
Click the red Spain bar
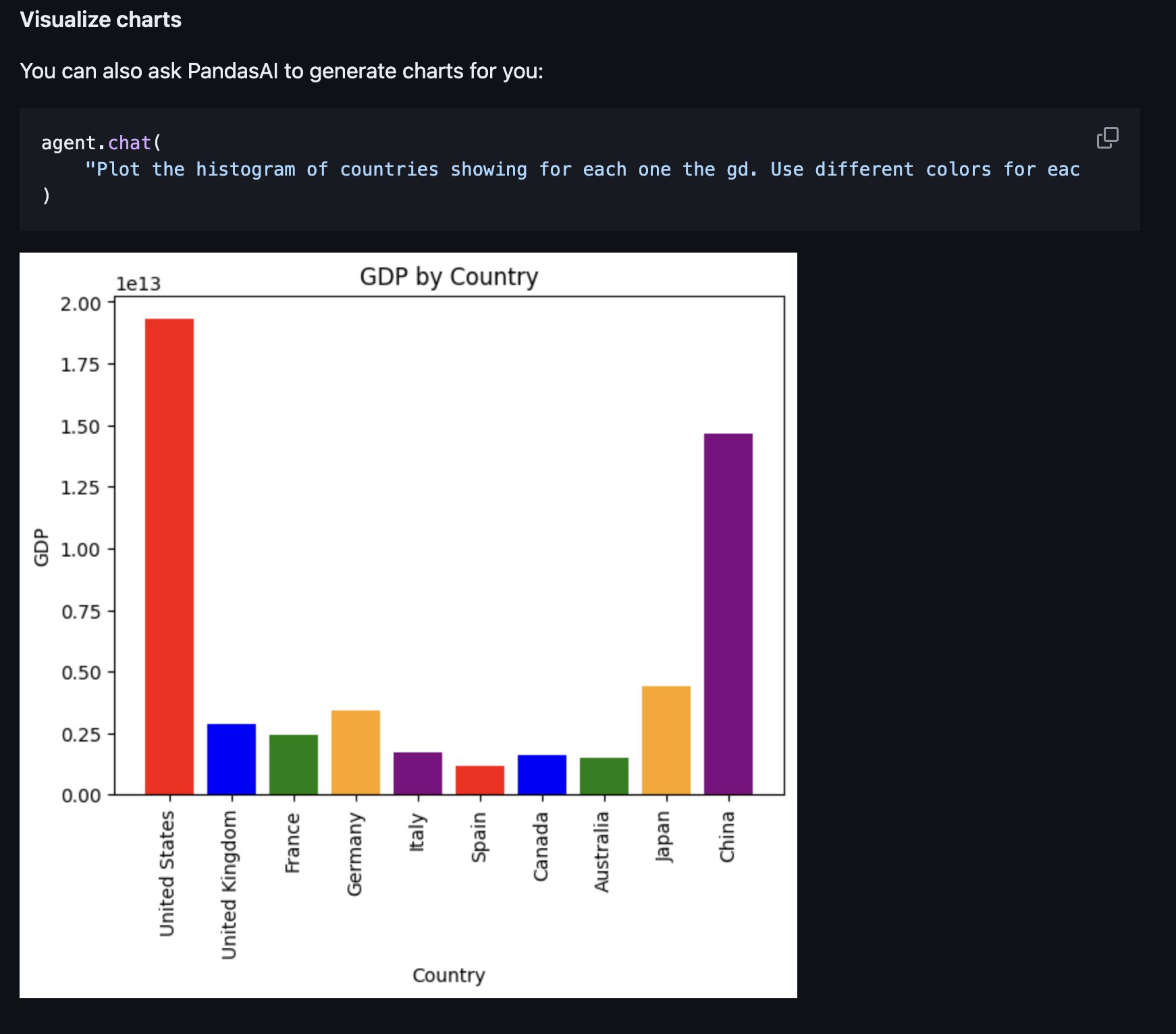pyautogui.click(x=480, y=780)
